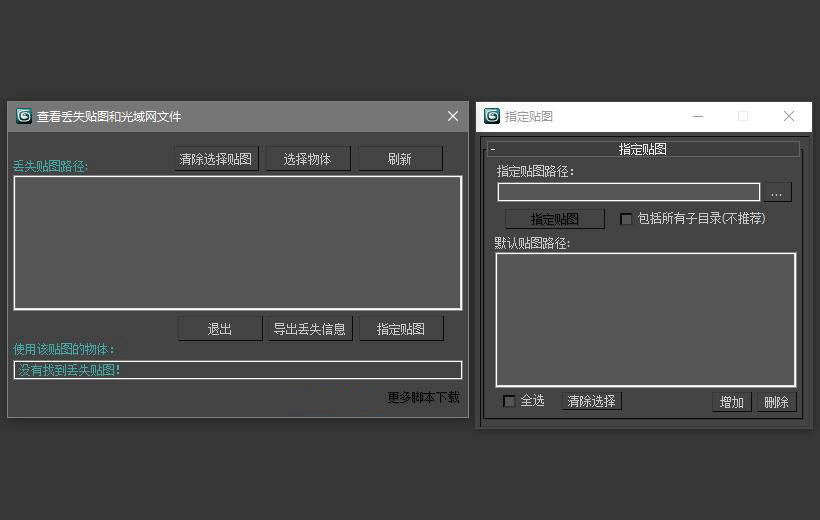Click 指定贴图 button below path field
Screen dimensions: 820x520
click(x=555, y=219)
